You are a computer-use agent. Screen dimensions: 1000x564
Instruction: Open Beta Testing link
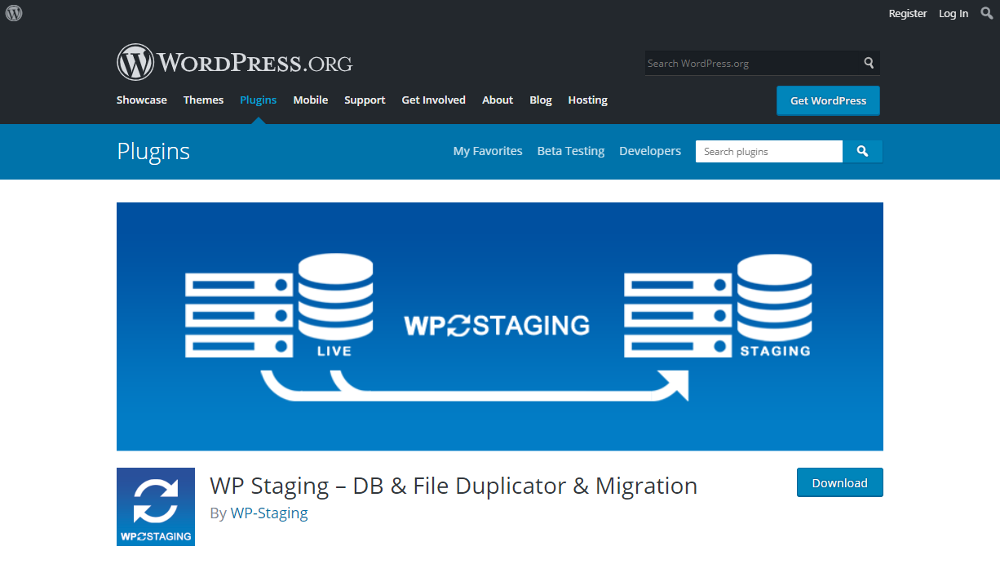(571, 151)
